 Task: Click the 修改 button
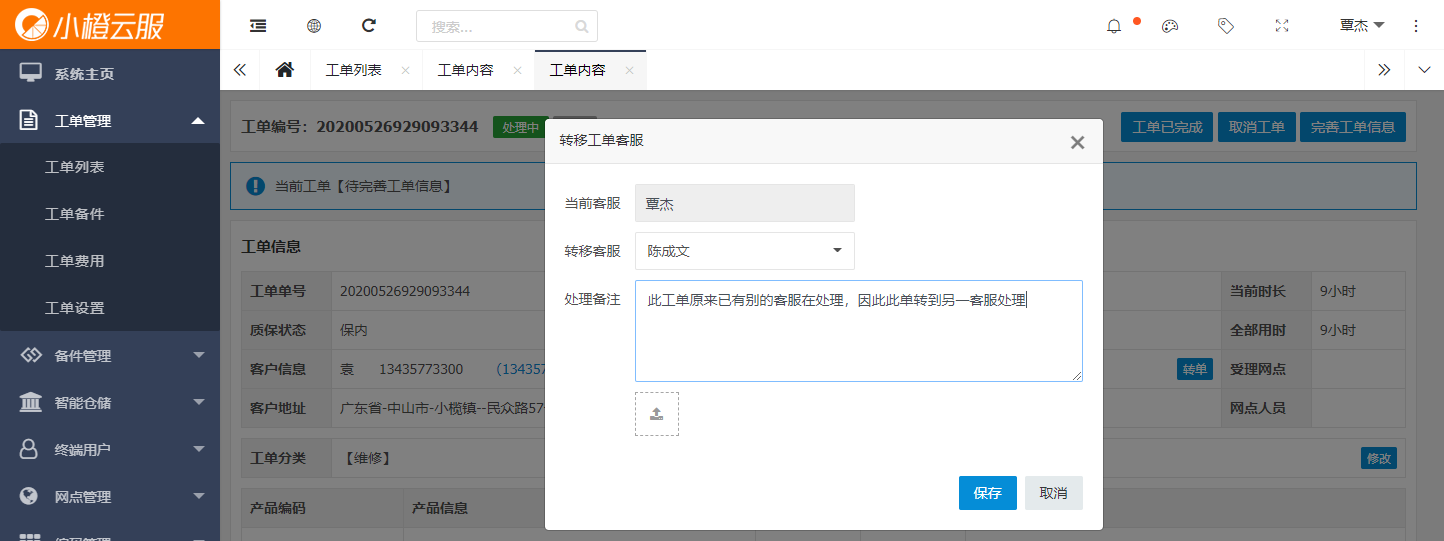1379,458
